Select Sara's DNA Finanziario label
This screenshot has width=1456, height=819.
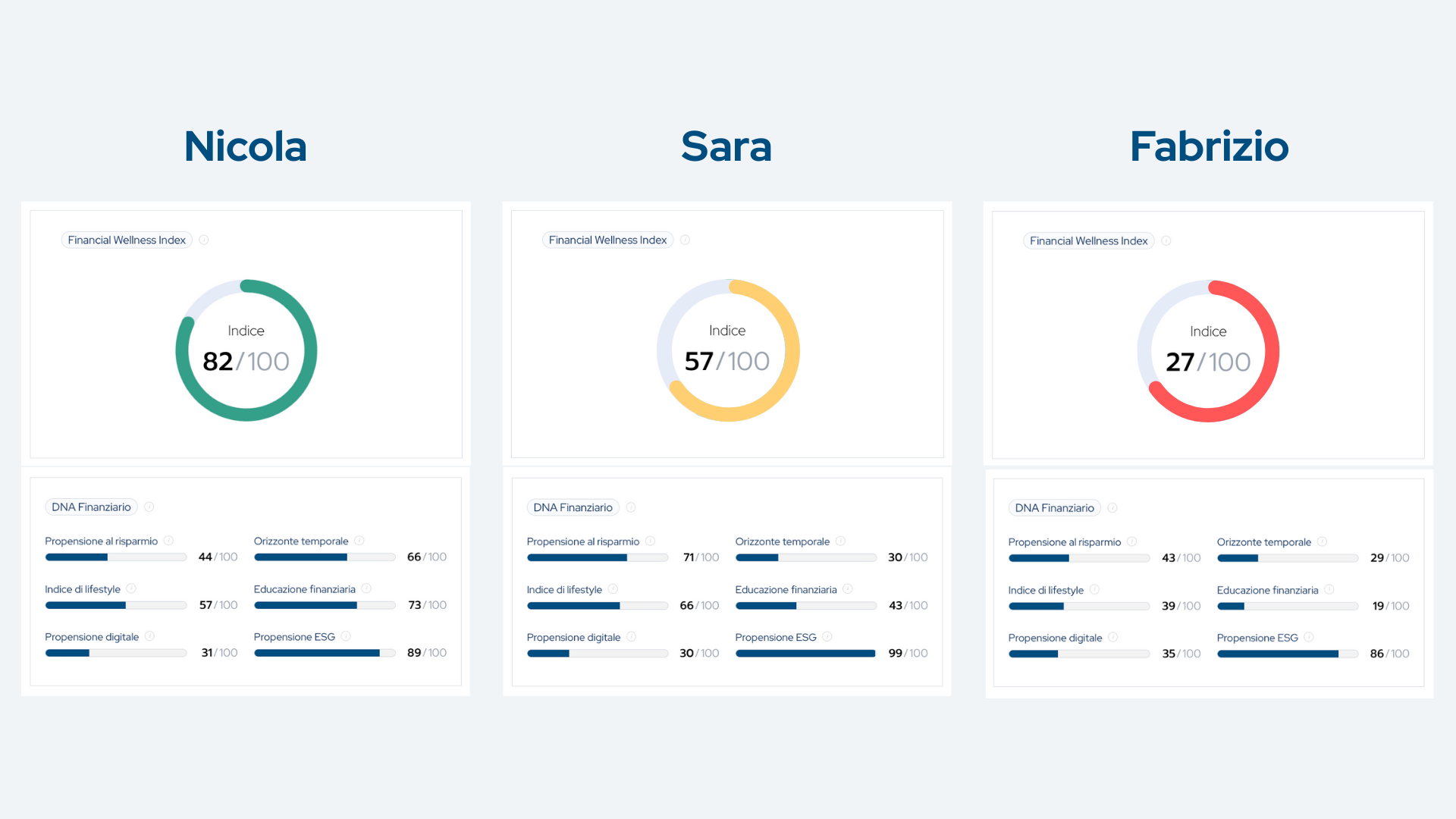pos(573,507)
